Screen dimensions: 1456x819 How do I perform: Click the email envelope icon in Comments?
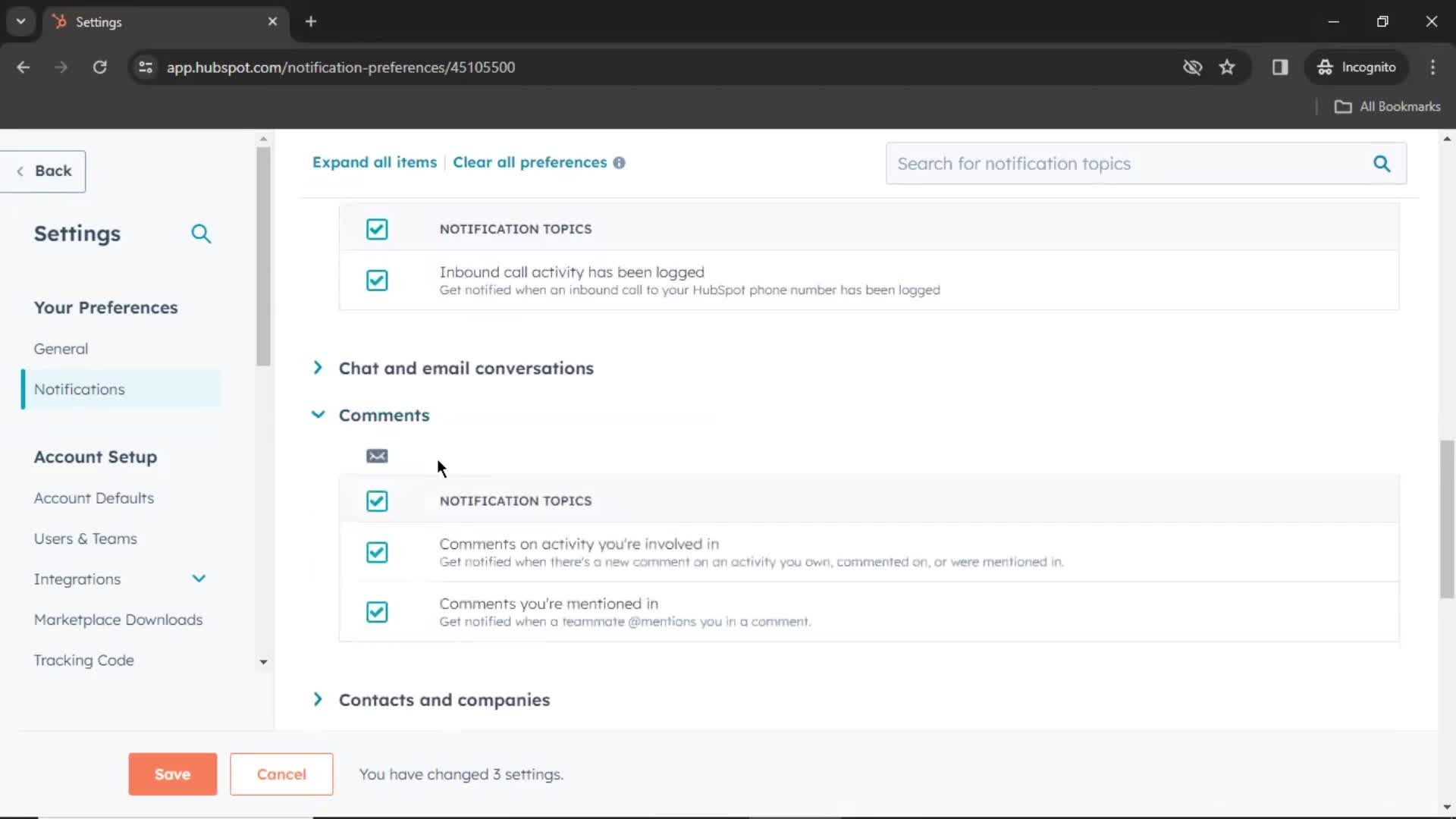tap(377, 456)
